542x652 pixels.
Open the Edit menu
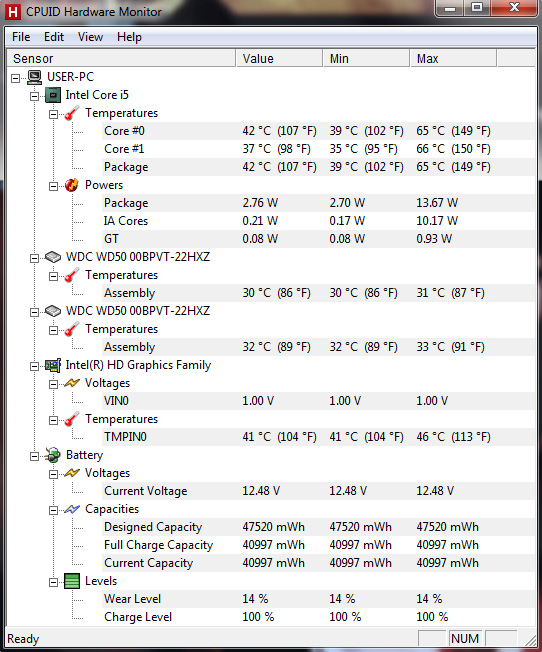tap(54, 37)
